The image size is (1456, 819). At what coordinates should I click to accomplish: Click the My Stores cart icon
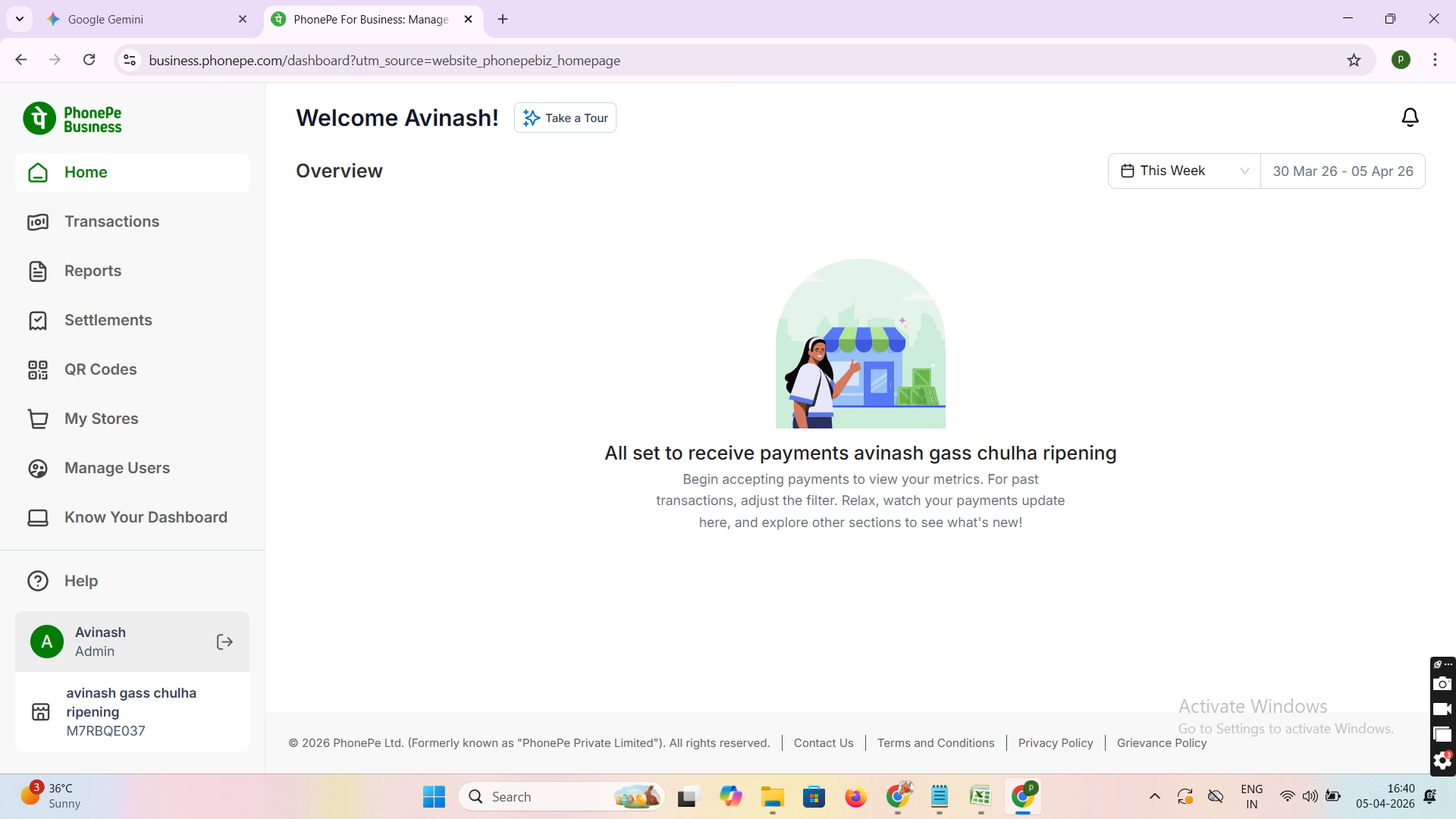coord(38,419)
